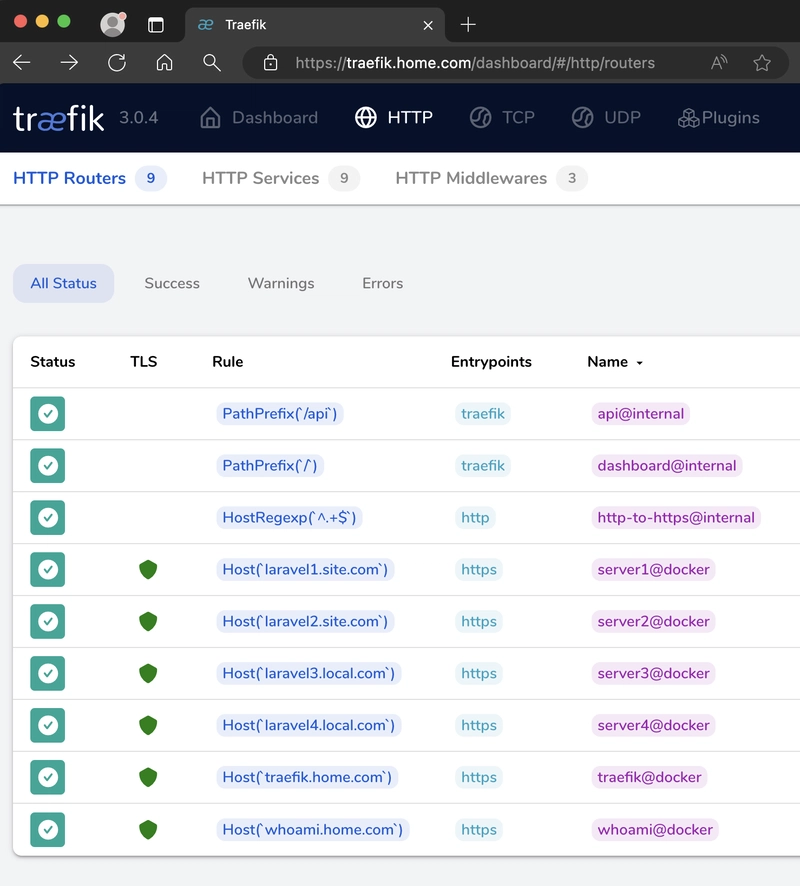Screen dimensions: 800x886
Task: Open the Plugins section
Action: [x=718, y=118]
